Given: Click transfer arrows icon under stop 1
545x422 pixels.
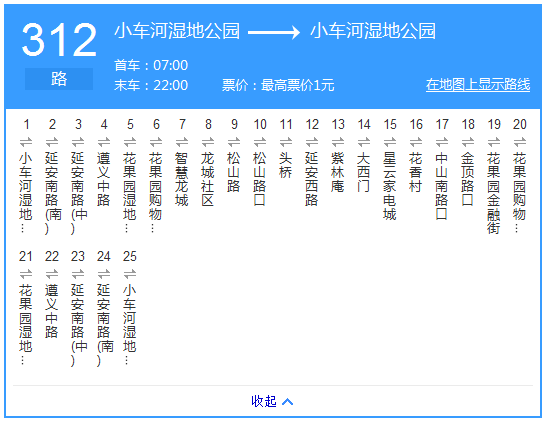Looking at the screenshot, I should coord(26,142).
